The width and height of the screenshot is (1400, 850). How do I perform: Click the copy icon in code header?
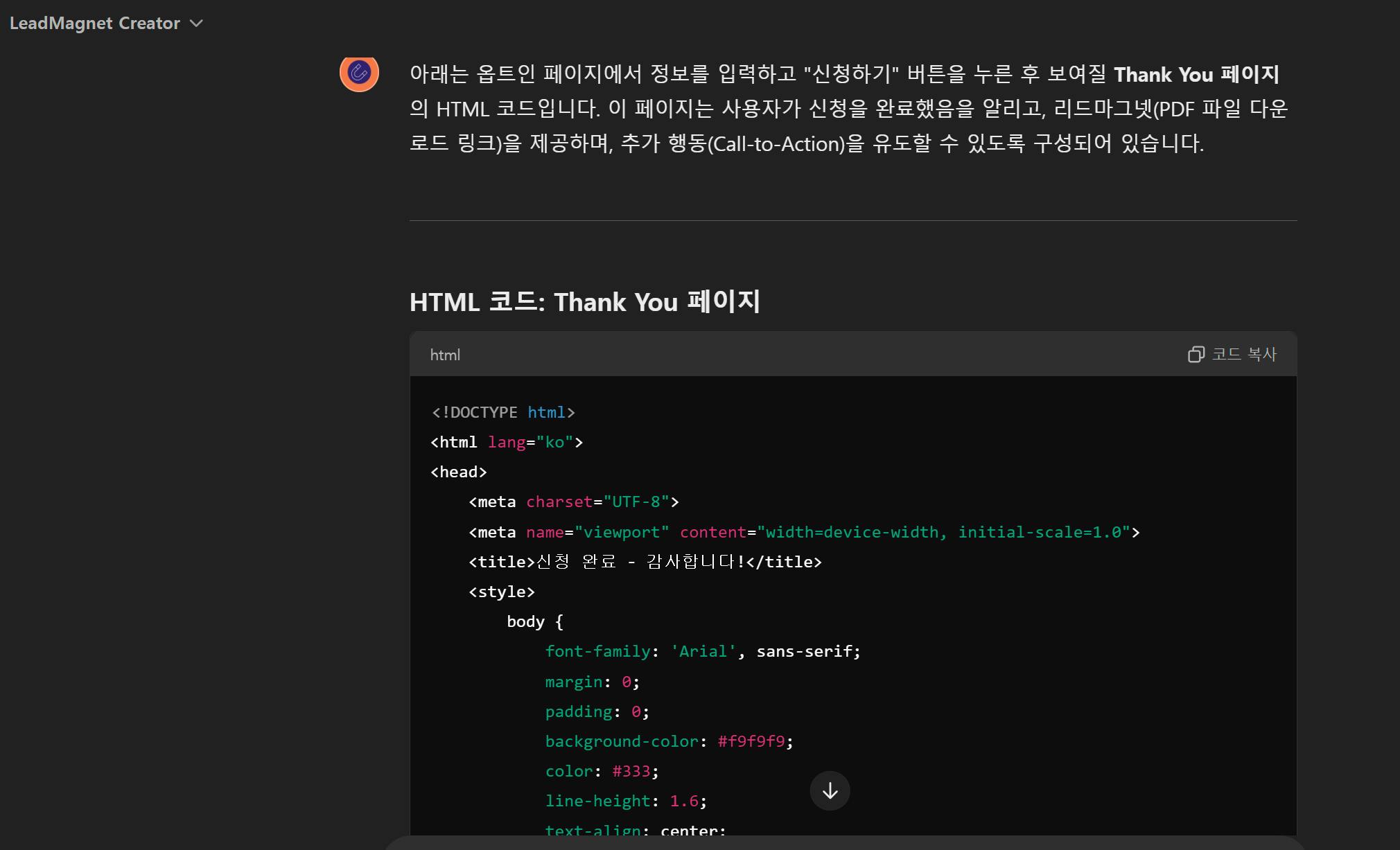(x=1196, y=355)
